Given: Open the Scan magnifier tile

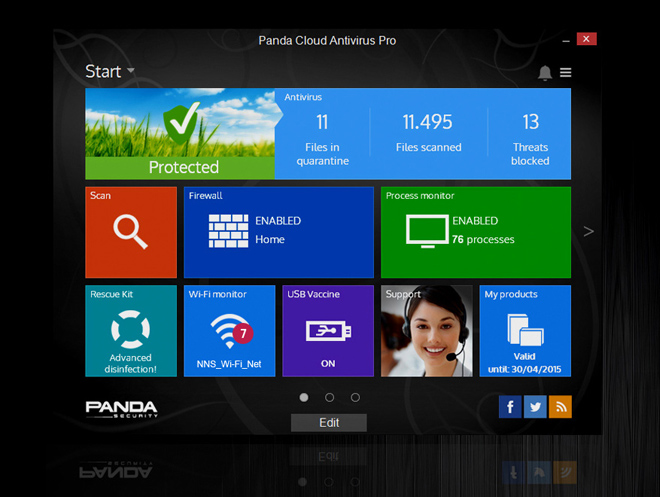Looking at the screenshot, I should 130,232.
